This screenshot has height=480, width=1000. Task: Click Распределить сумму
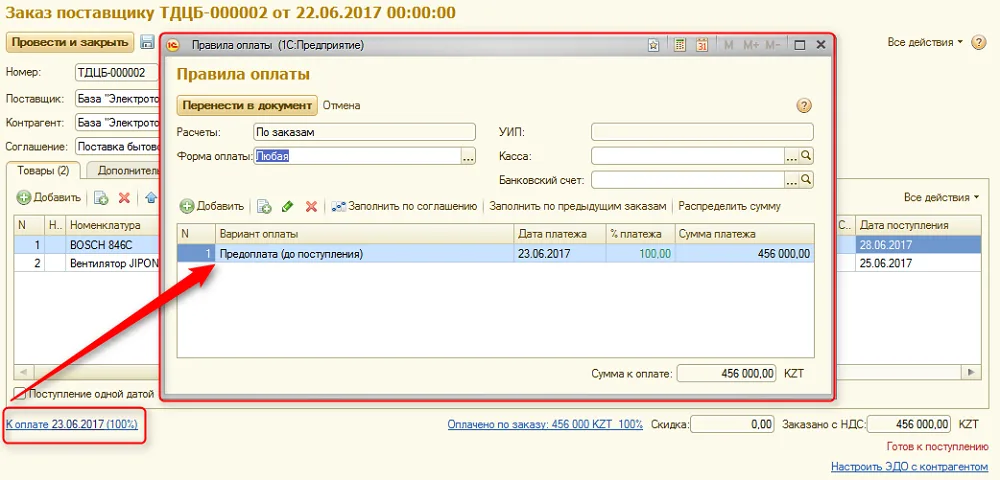pos(730,206)
